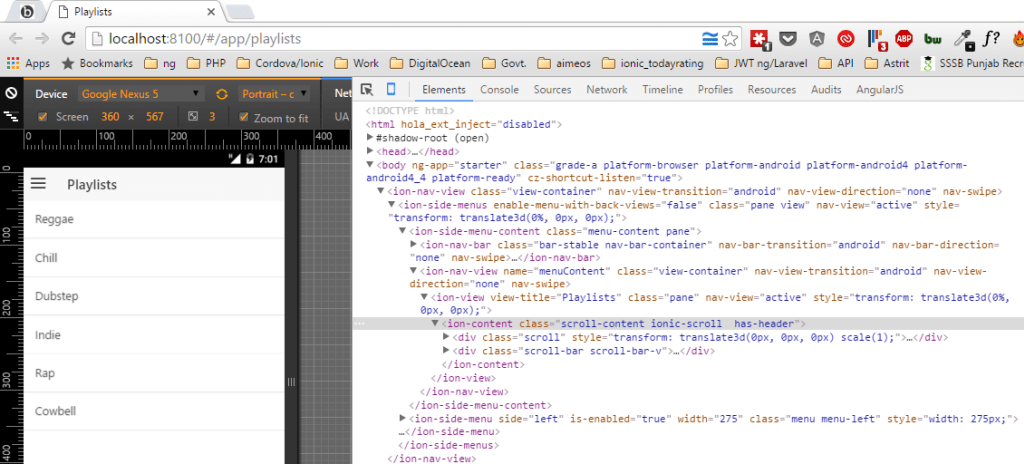Click the inspect element picker icon
The width and height of the screenshot is (1024, 464).
[x=367, y=89]
